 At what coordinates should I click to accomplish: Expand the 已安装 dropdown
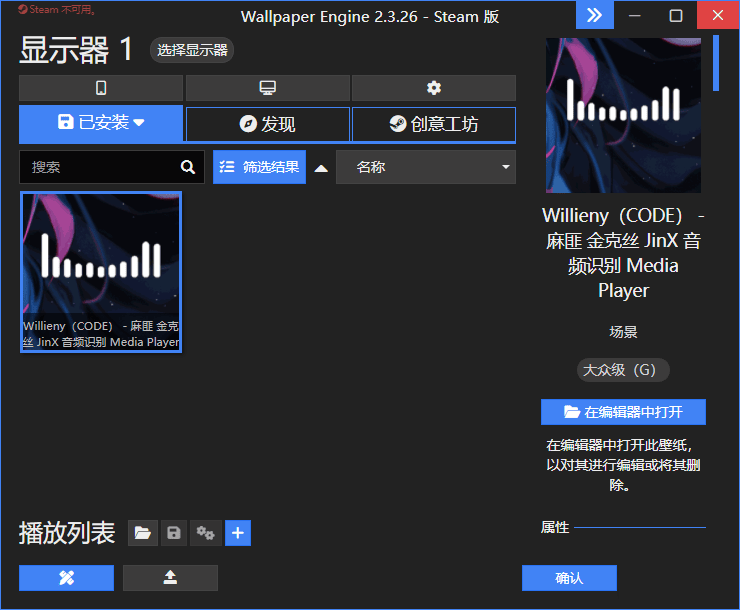[x=101, y=123]
